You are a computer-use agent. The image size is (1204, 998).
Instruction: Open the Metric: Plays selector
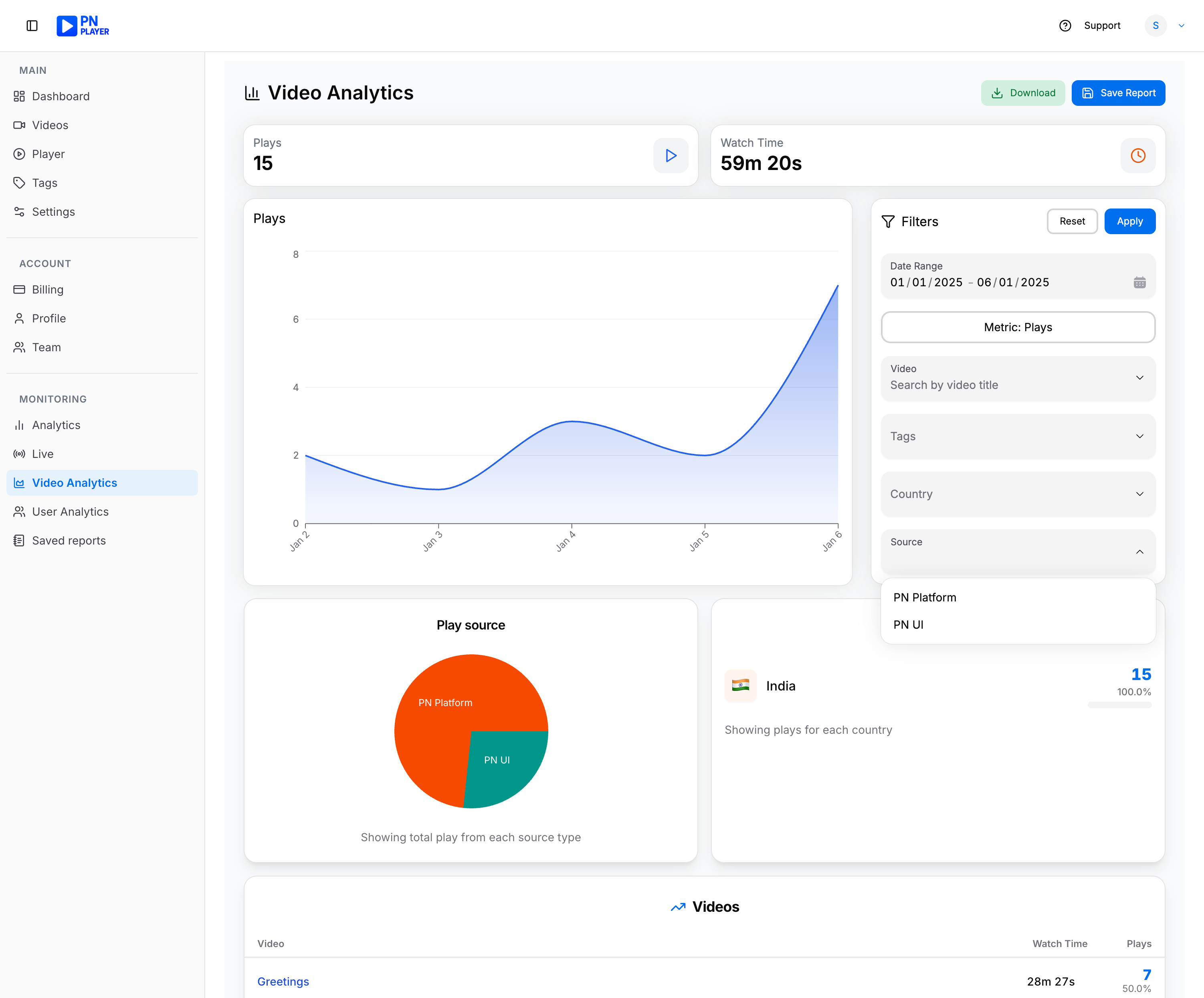coord(1018,327)
